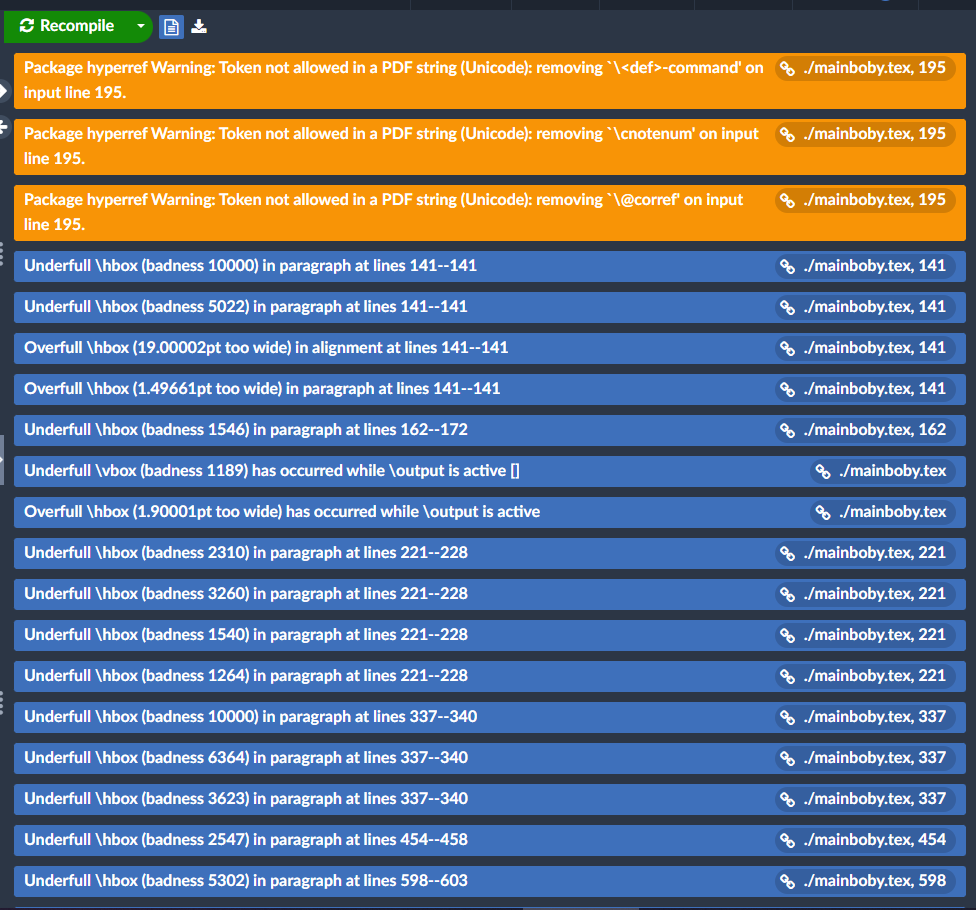Click the link icon on the badness 6364 warning chip
This screenshot has height=910, width=976.
click(x=790, y=757)
